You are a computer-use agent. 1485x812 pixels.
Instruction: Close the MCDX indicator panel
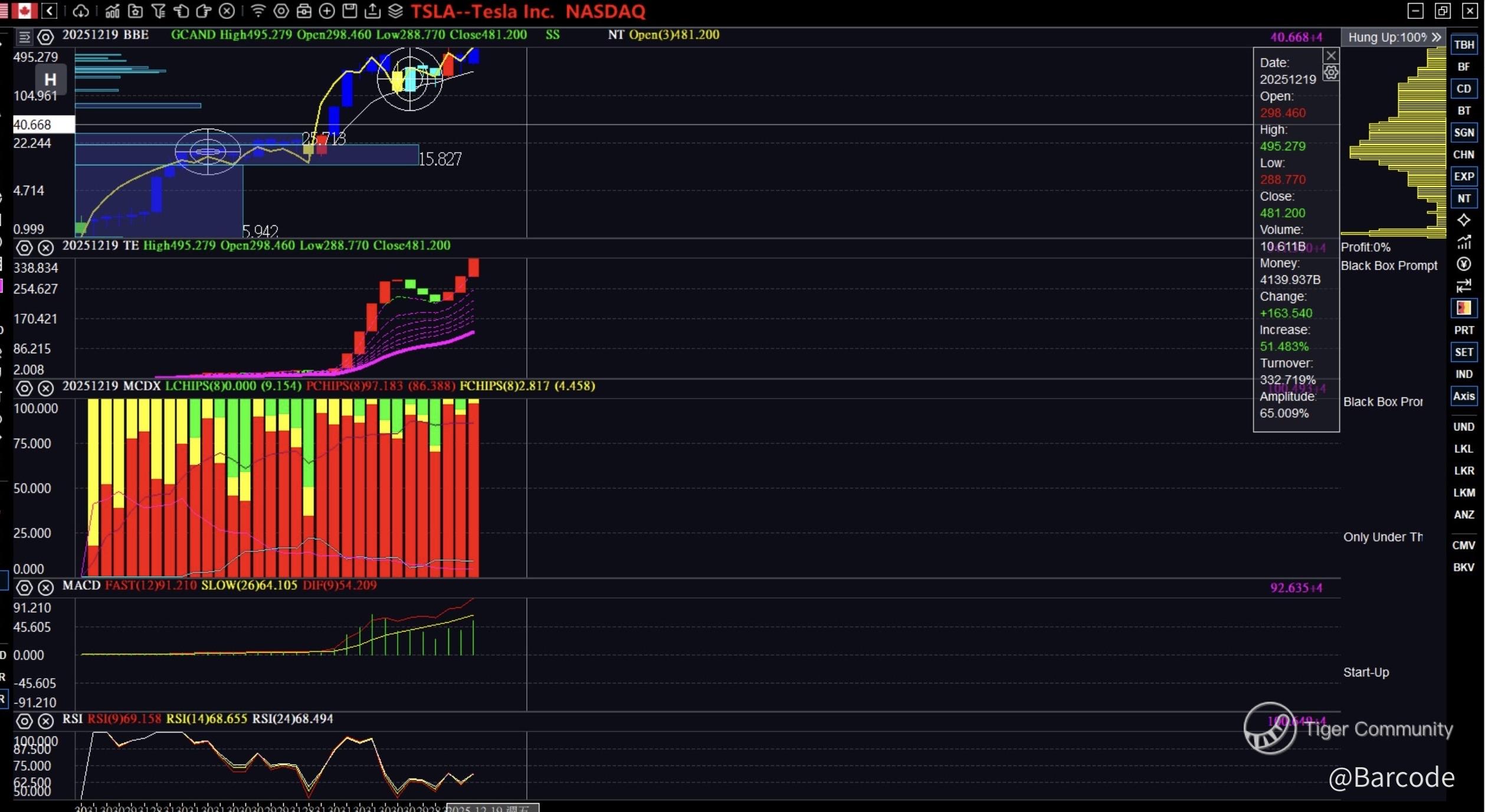coord(45,388)
